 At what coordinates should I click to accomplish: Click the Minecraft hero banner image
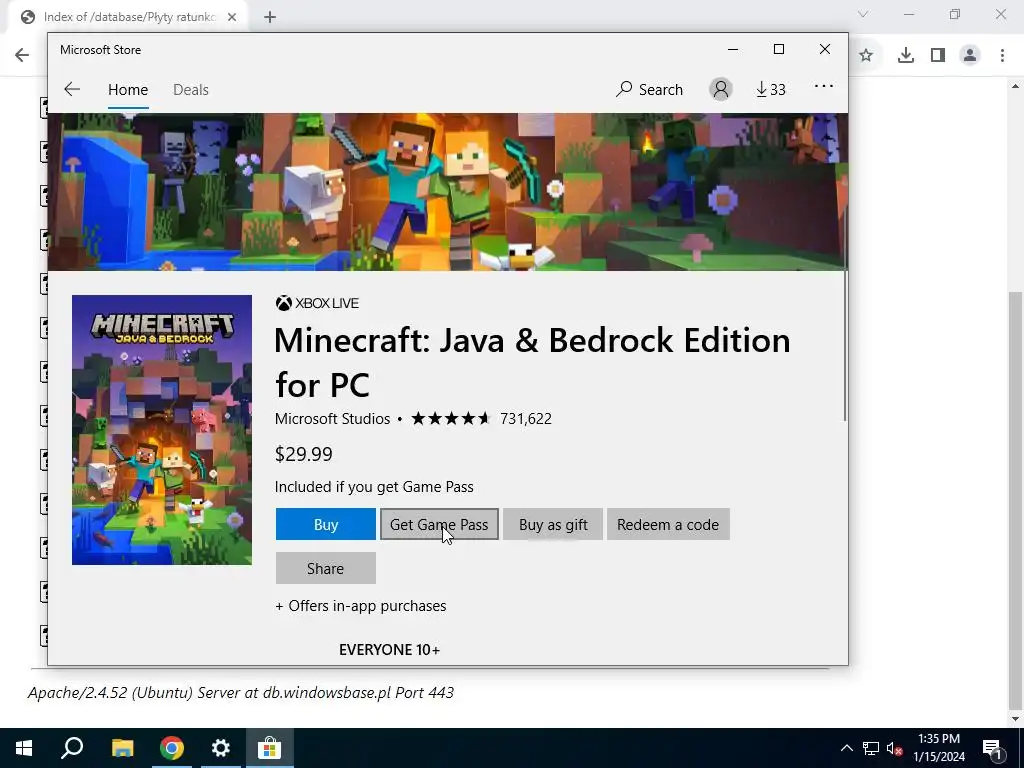(447, 192)
